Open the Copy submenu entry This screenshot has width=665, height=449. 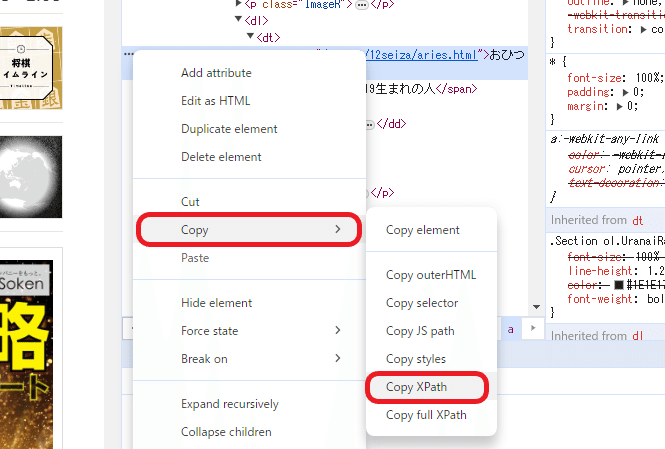coord(249,230)
